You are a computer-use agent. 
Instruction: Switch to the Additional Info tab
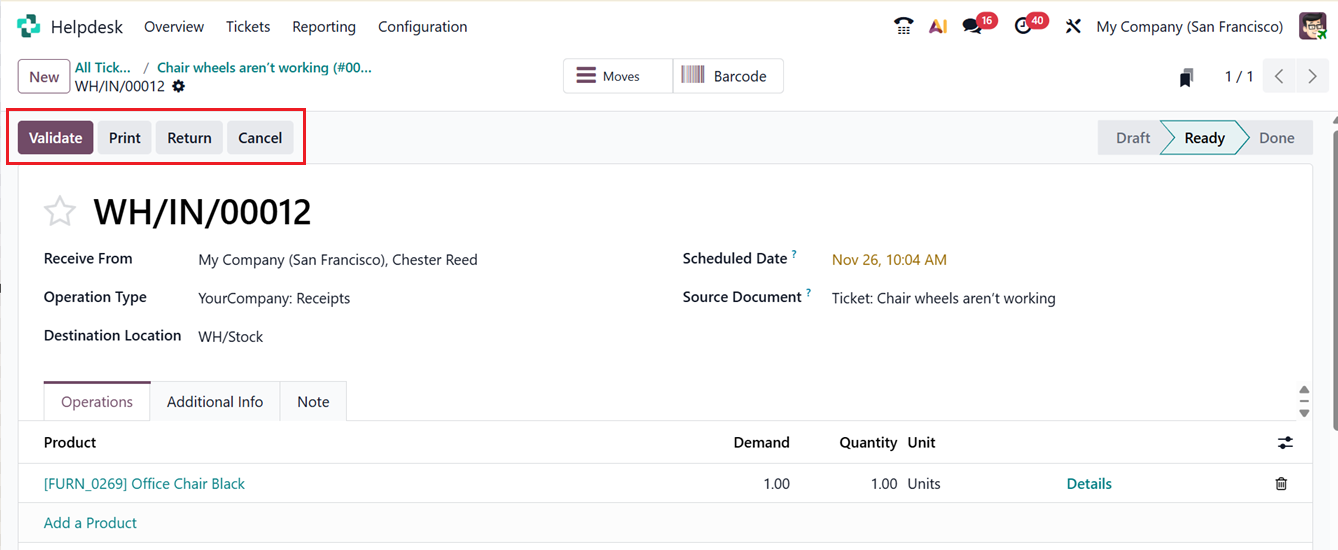215,402
